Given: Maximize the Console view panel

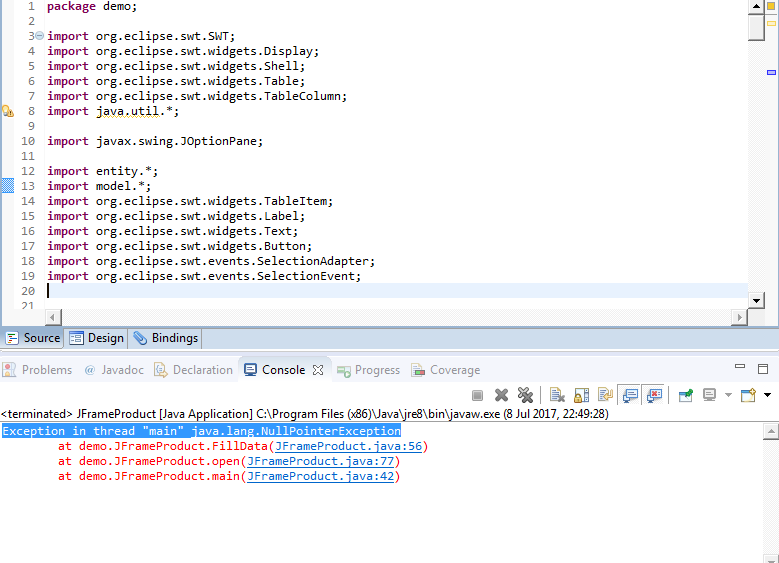Looking at the screenshot, I should click(763, 369).
